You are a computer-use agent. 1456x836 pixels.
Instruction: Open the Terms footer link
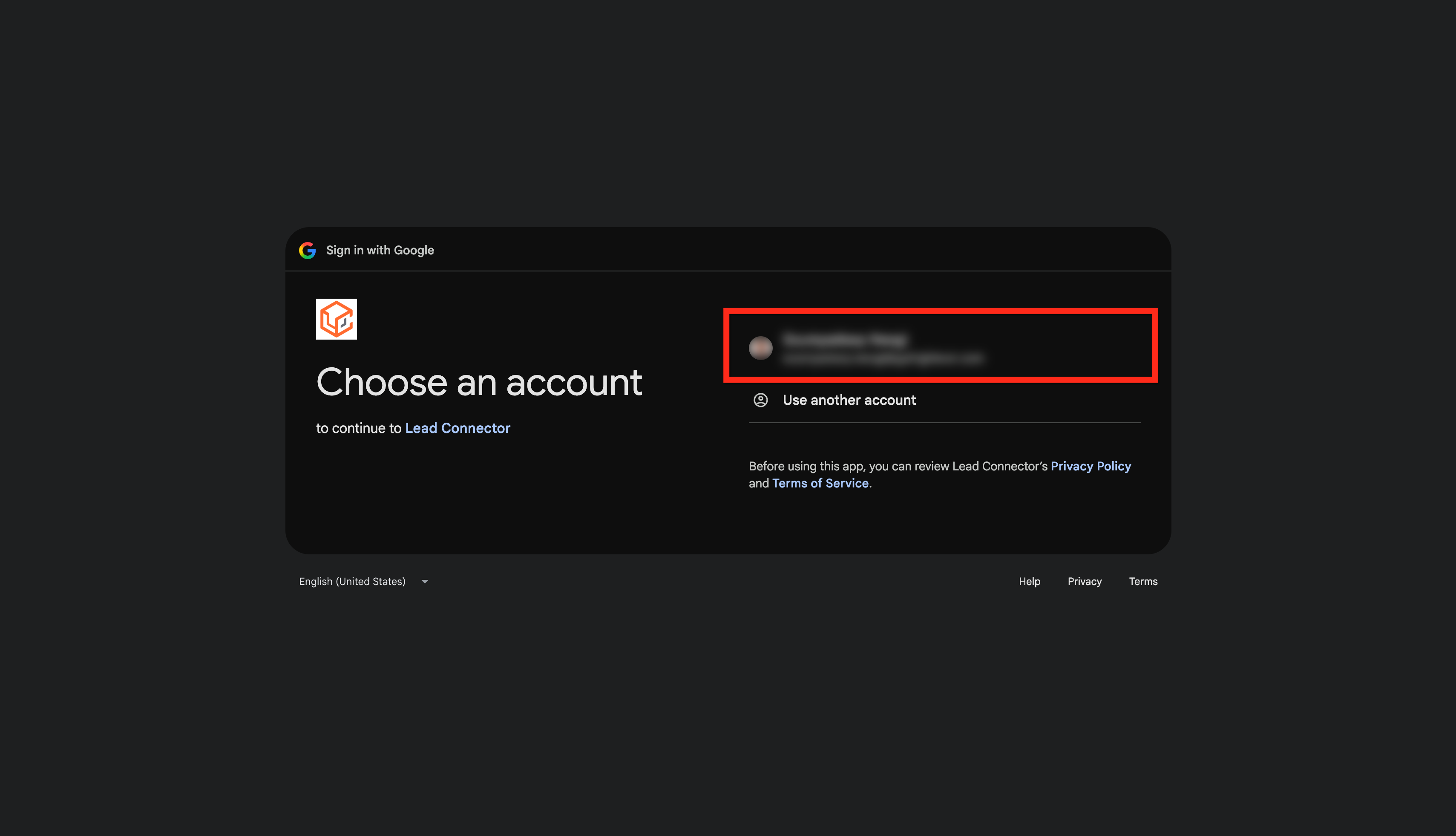pyautogui.click(x=1142, y=582)
